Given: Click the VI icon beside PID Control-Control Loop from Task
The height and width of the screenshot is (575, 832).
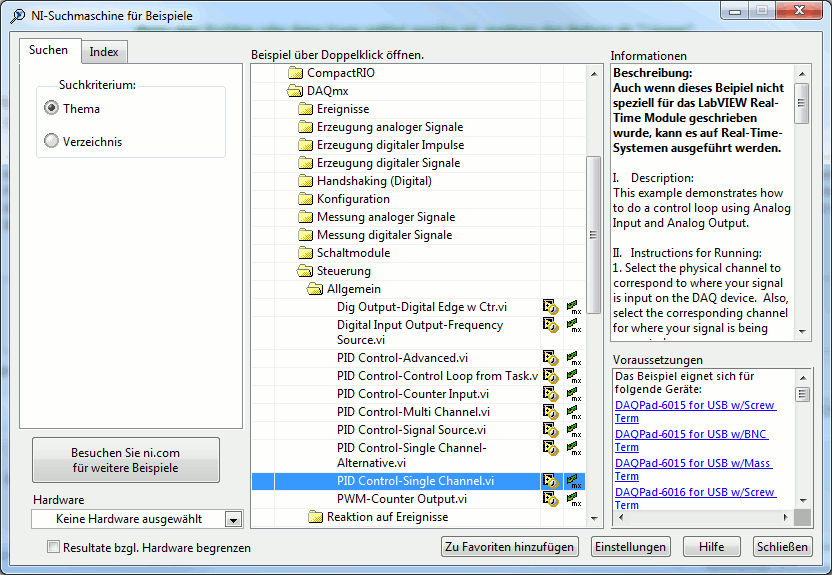Looking at the screenshot, I should (550, 376).
